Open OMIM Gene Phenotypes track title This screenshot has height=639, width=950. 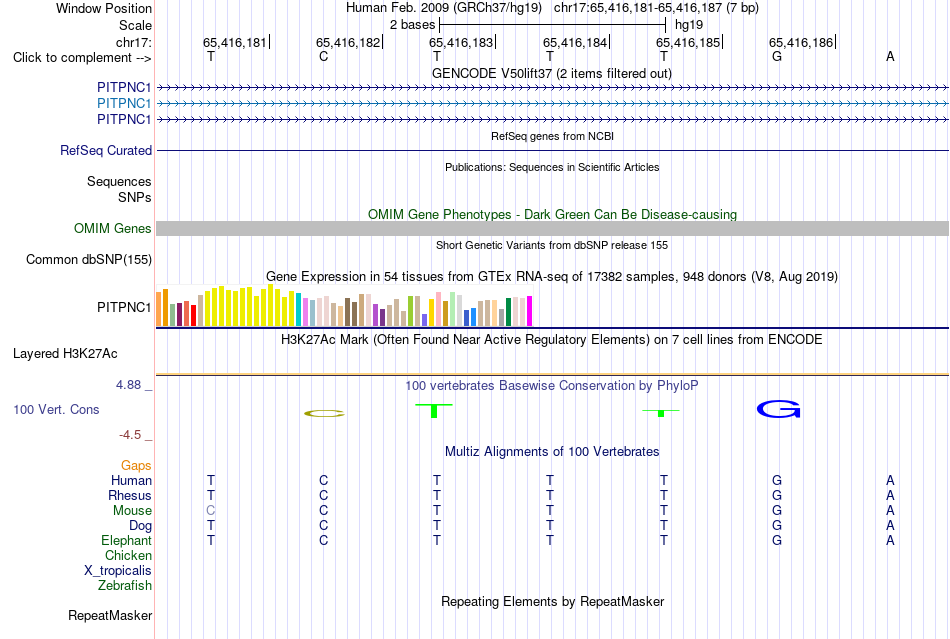tap(552, 214)
